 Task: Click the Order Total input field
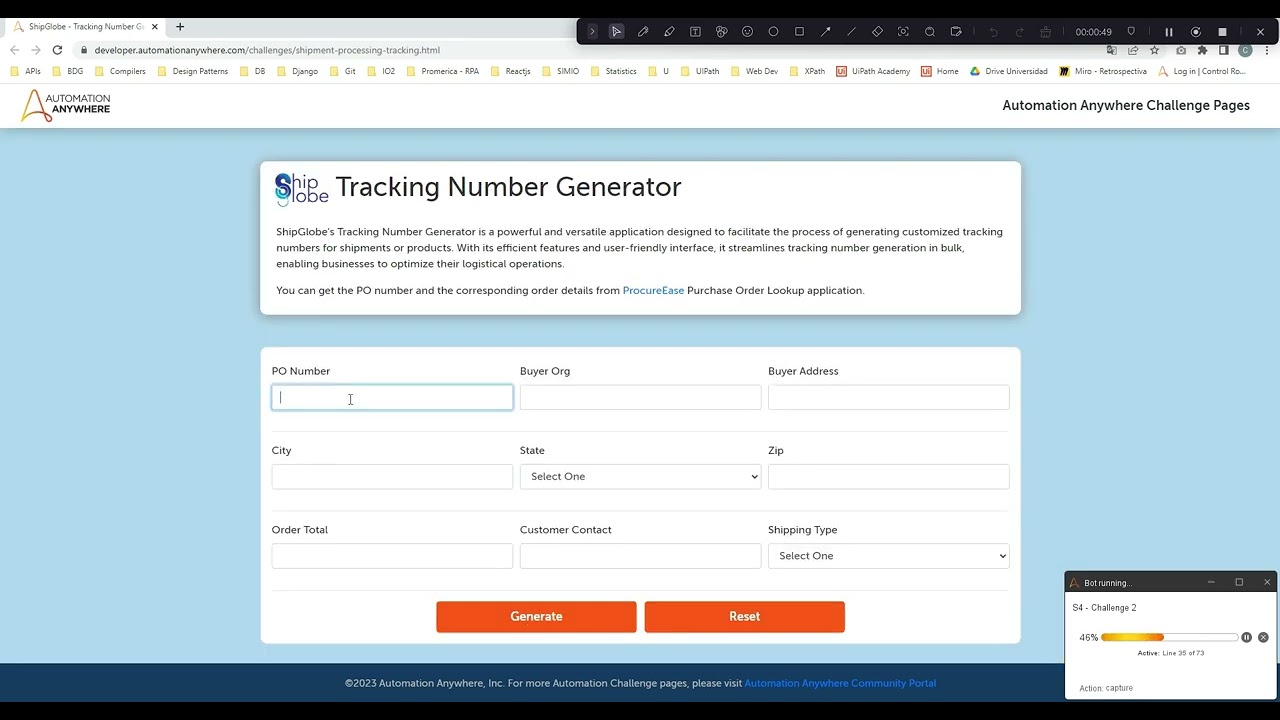pos(392,556)
